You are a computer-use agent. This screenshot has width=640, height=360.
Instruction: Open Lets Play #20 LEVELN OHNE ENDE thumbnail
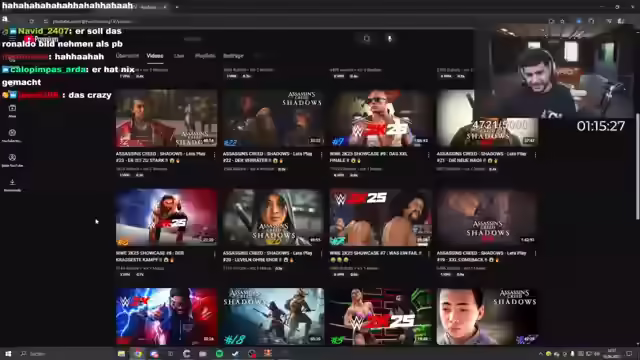pyautogui.click(x=273, y=217)
